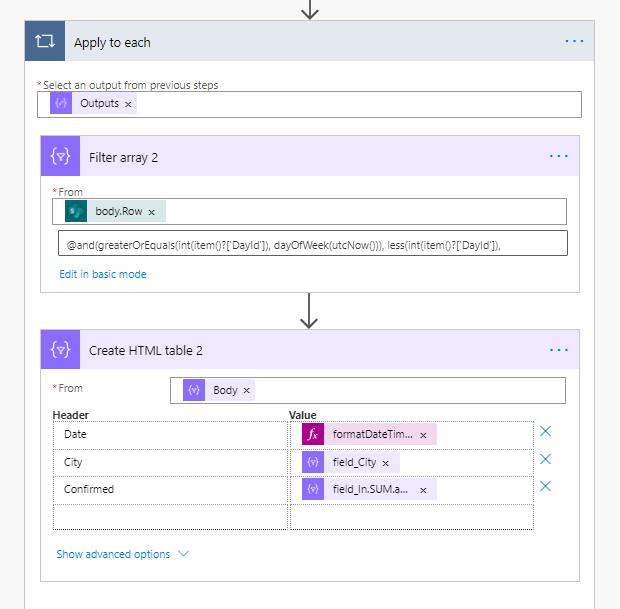The image size is (620, 609).
Task: Delete the Date header row
Action: [x=546, y=432]
